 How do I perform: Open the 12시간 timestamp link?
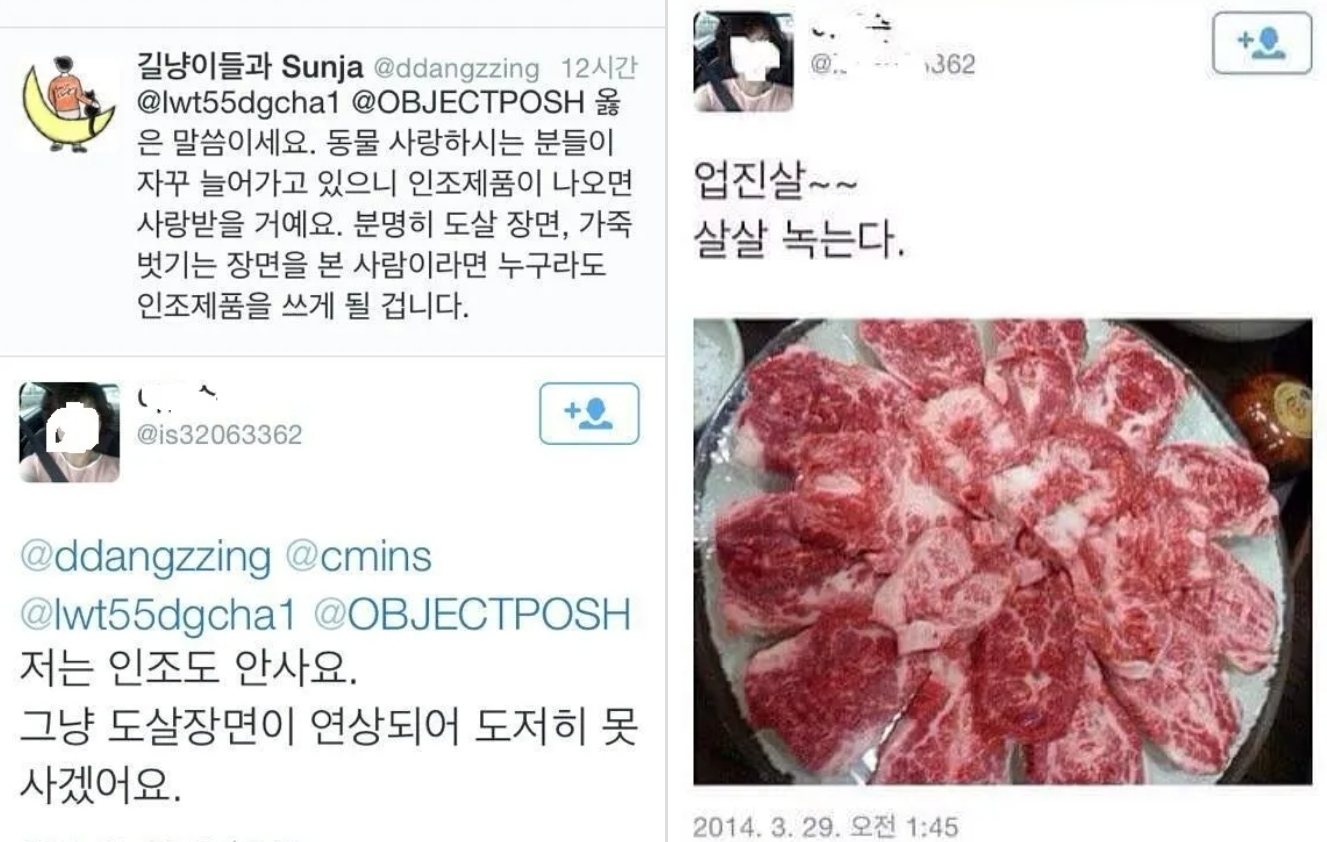(598, 68)
